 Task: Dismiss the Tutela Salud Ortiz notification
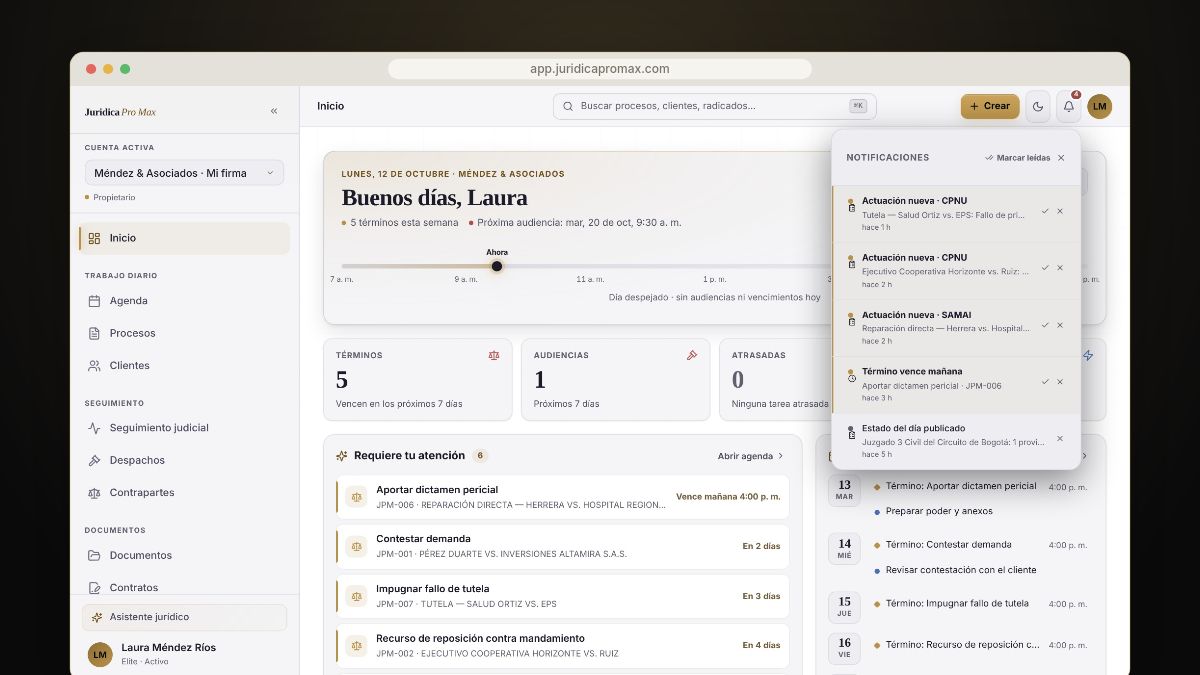pyautogui.click(x=1060, y=211)
